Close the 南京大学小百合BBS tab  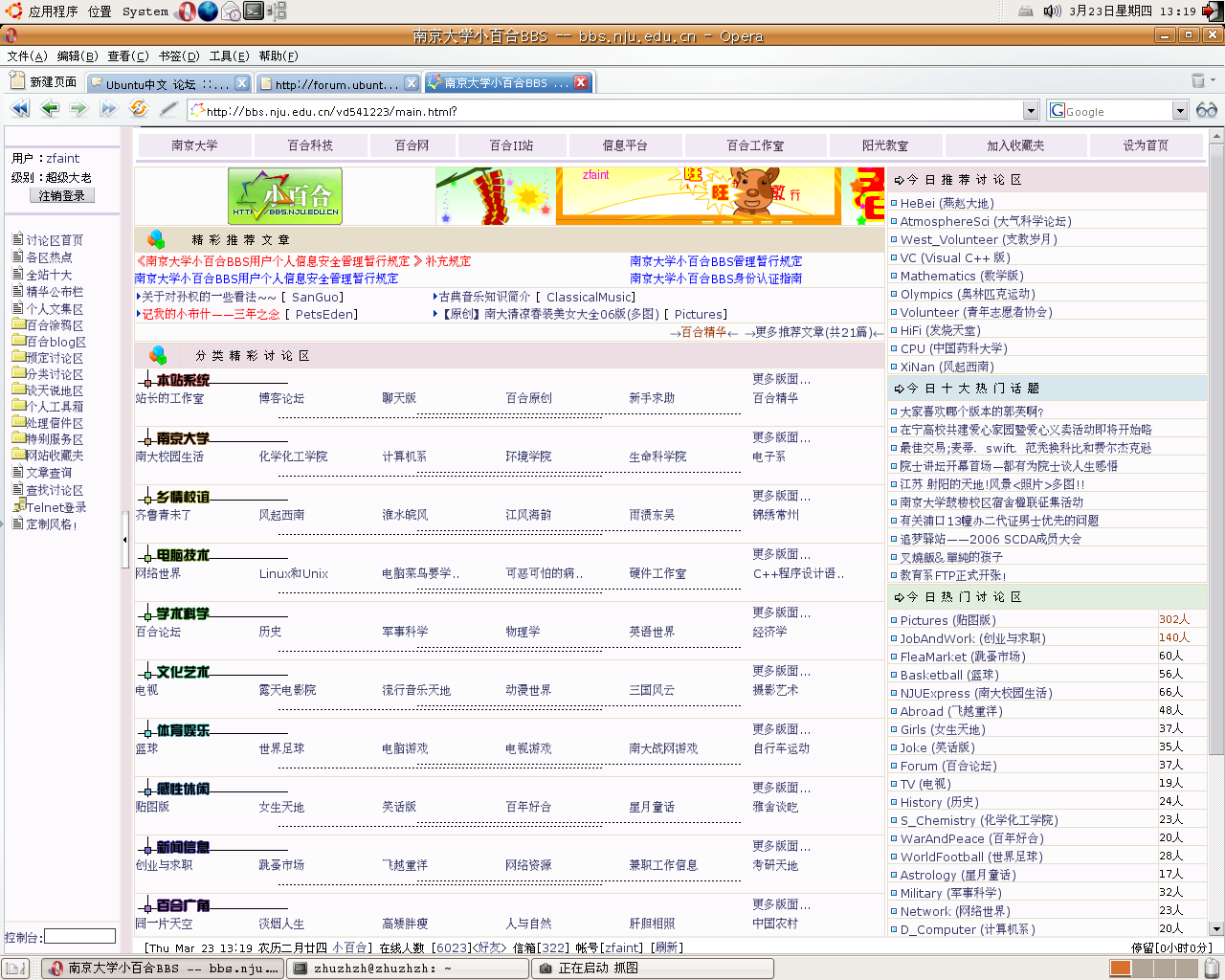(580, 82)
